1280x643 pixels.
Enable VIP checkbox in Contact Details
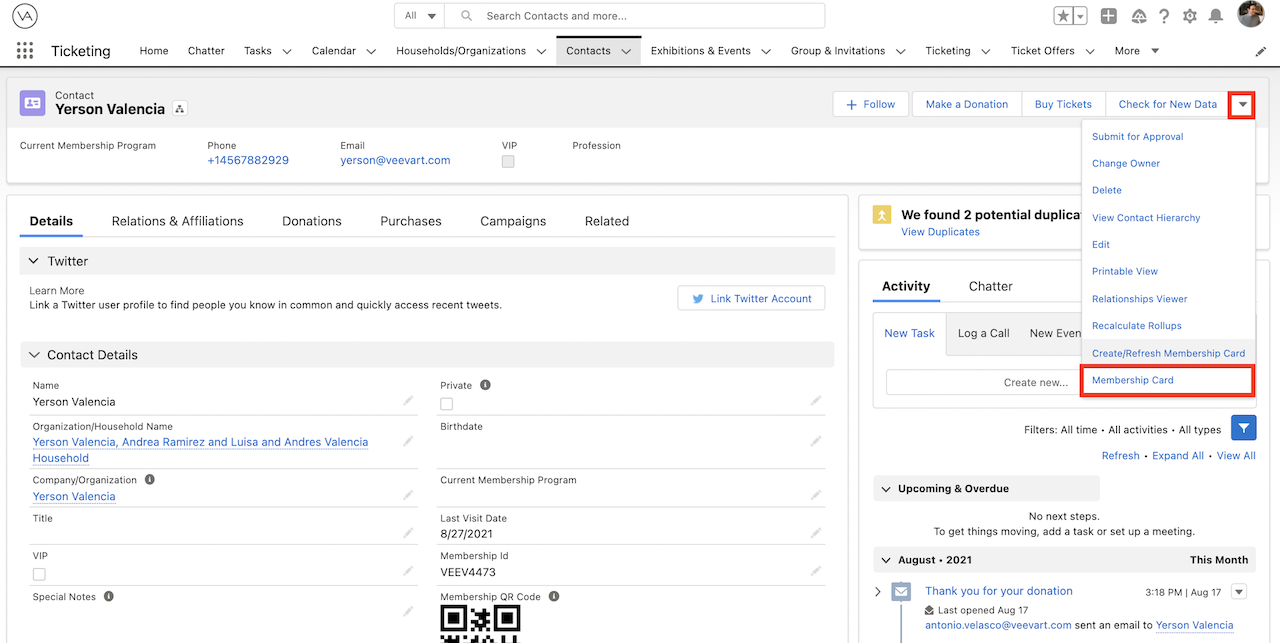[39, 574]
